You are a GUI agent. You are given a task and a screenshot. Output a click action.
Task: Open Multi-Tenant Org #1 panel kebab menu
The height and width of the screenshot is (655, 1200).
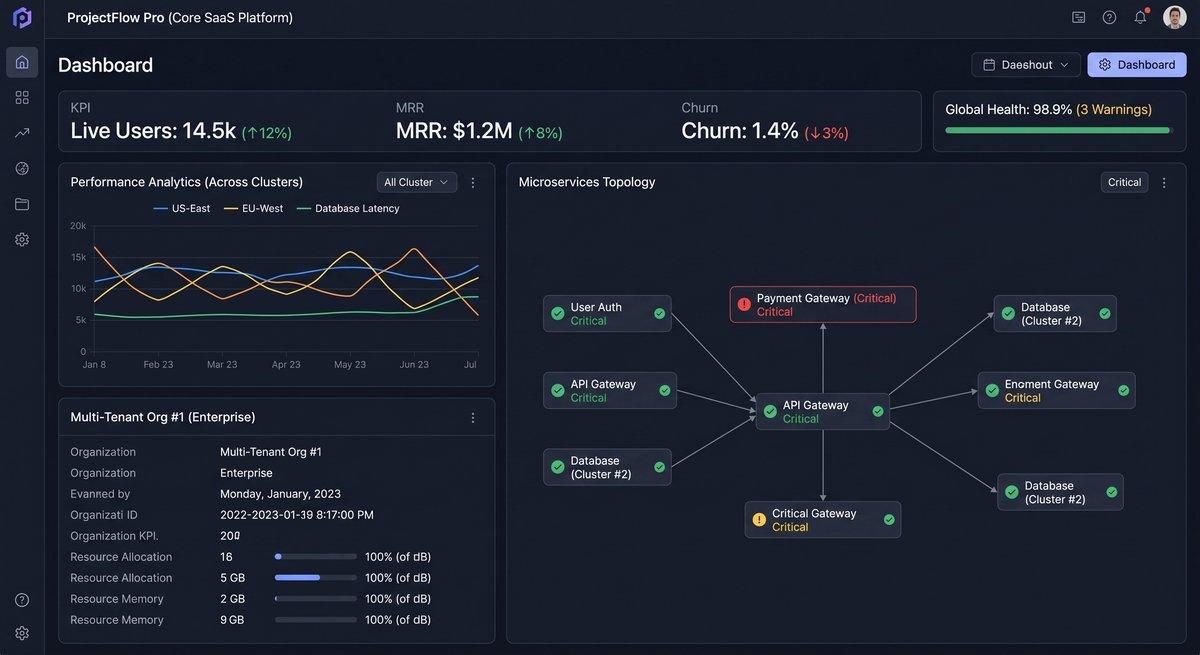[x=473, y=418]
